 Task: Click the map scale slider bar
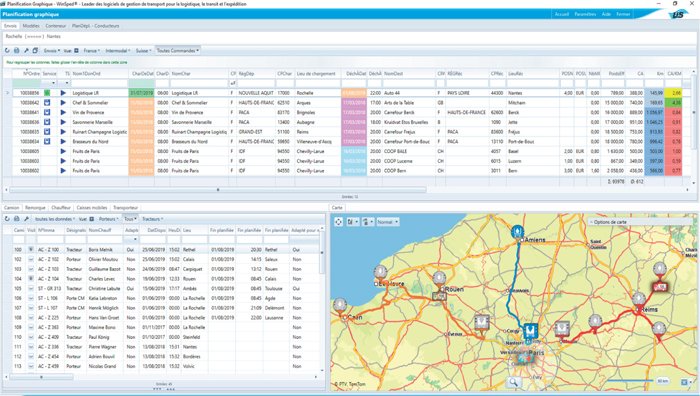pos(630,381)
